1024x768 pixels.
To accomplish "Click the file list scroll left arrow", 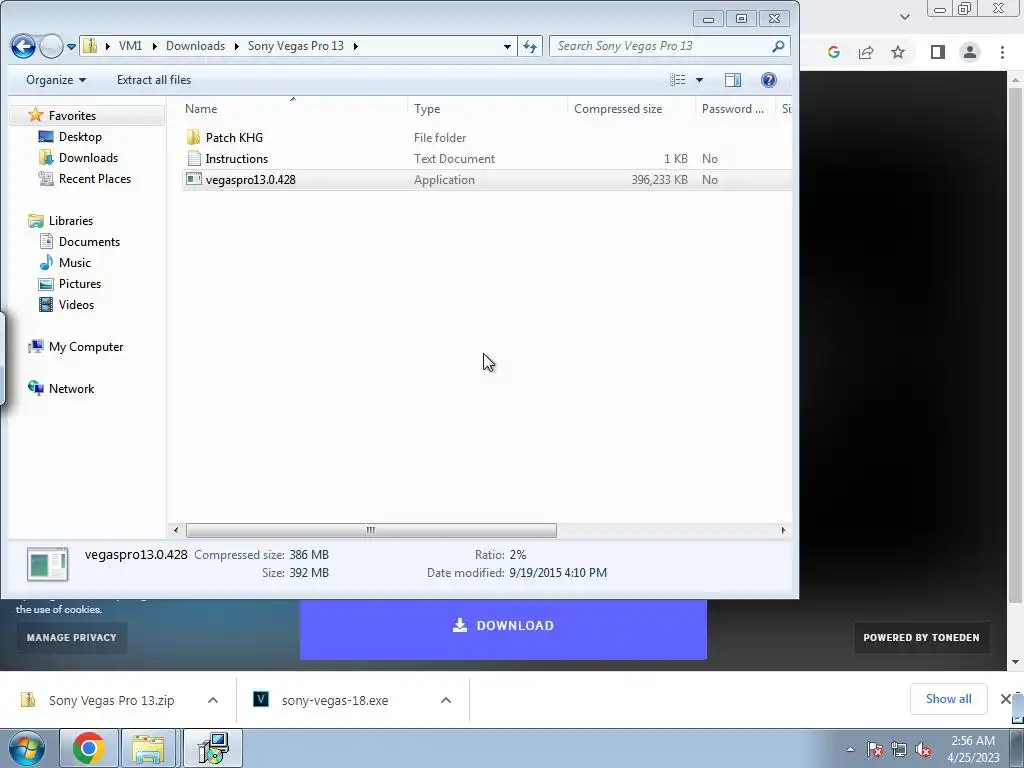I will click(x=175, y=530).
